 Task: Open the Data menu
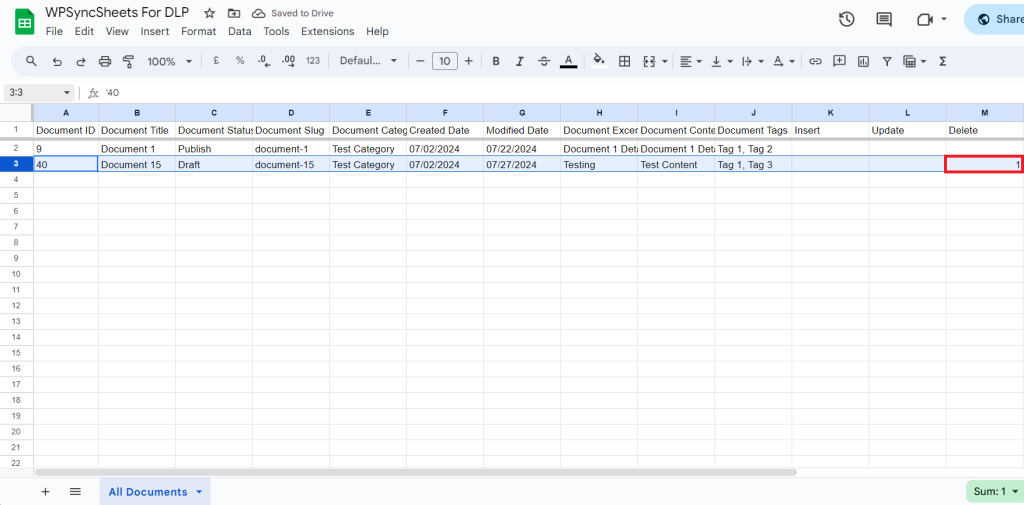coord(240,31)
